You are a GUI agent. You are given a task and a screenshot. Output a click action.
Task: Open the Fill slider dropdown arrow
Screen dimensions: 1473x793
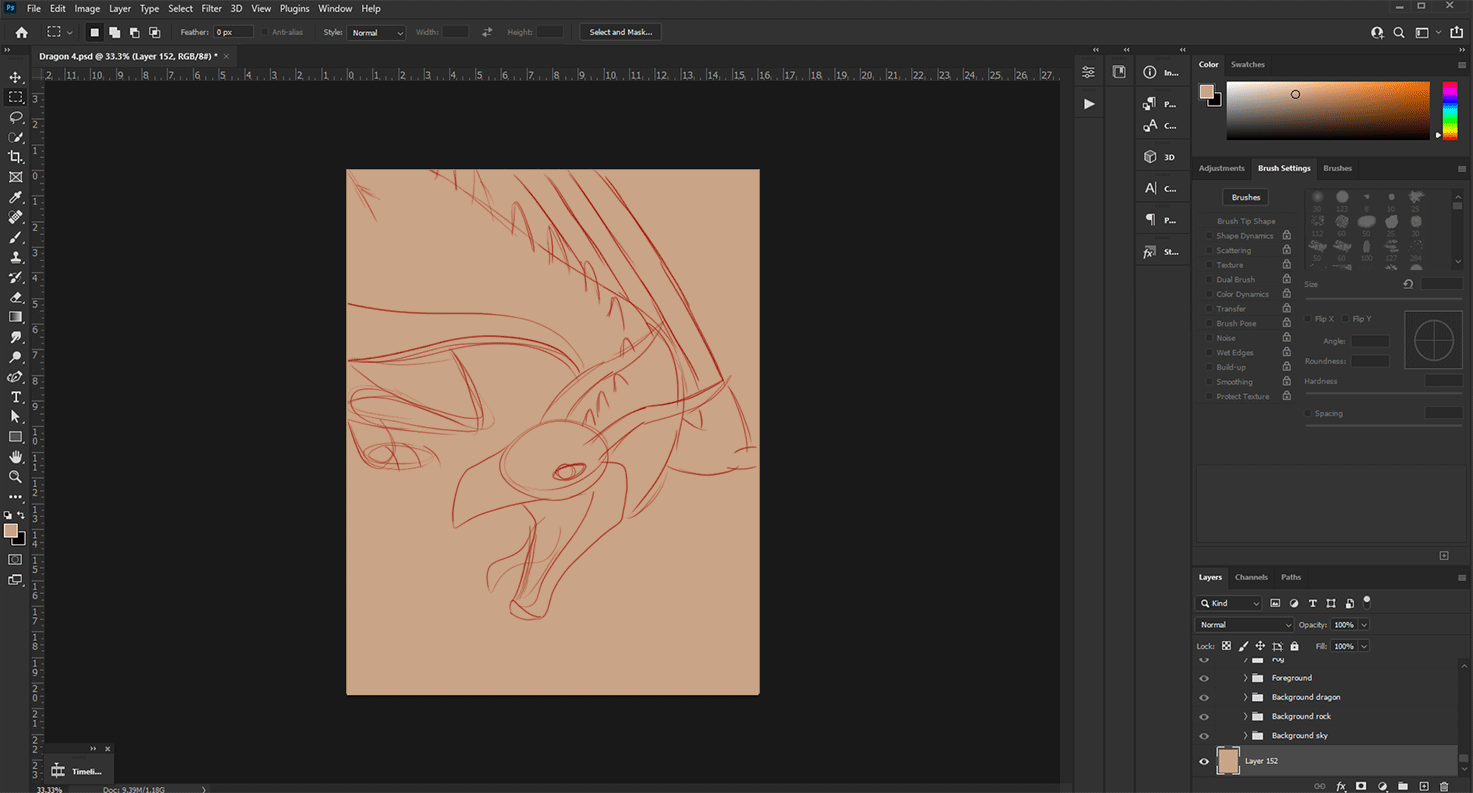point(1364,647)
